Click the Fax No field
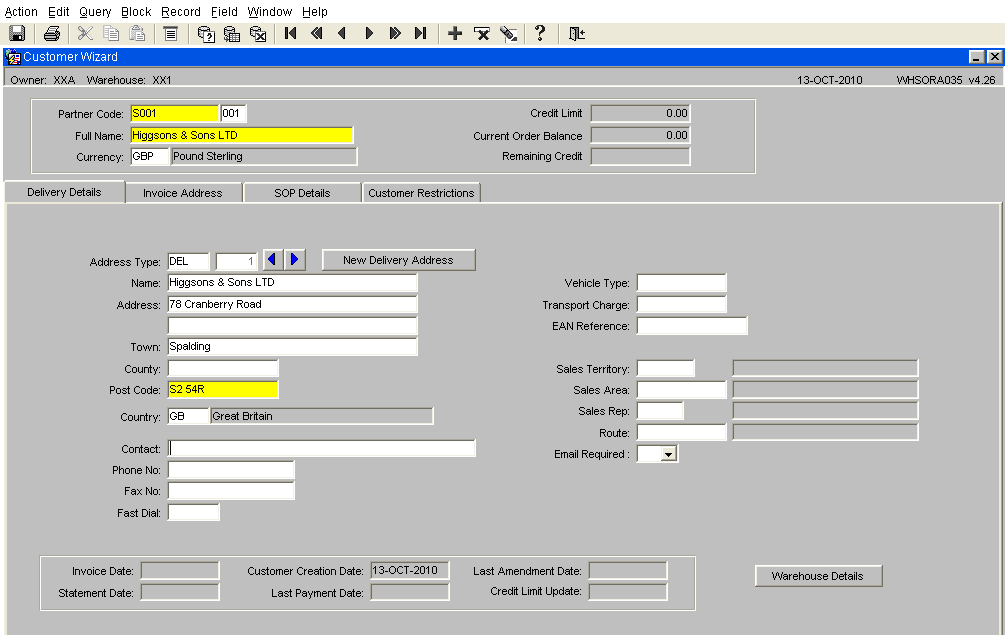 point(231,491)
